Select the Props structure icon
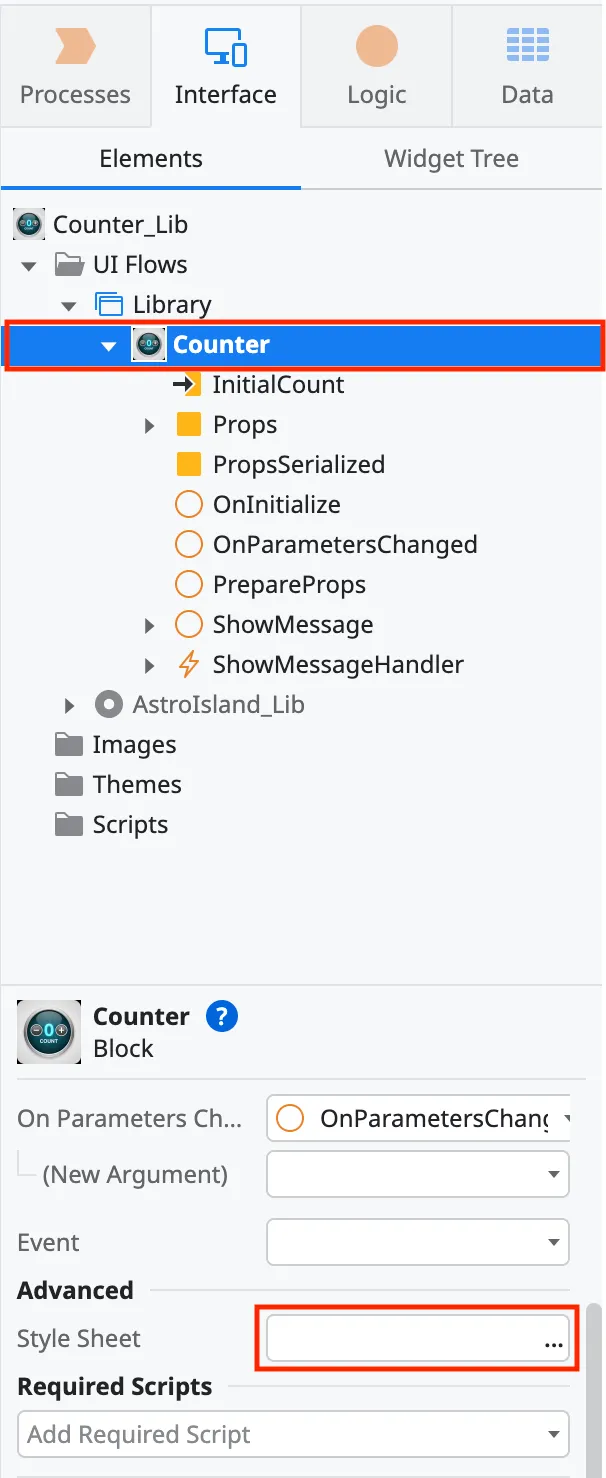 pyautogui.click(x=187, y=424)
